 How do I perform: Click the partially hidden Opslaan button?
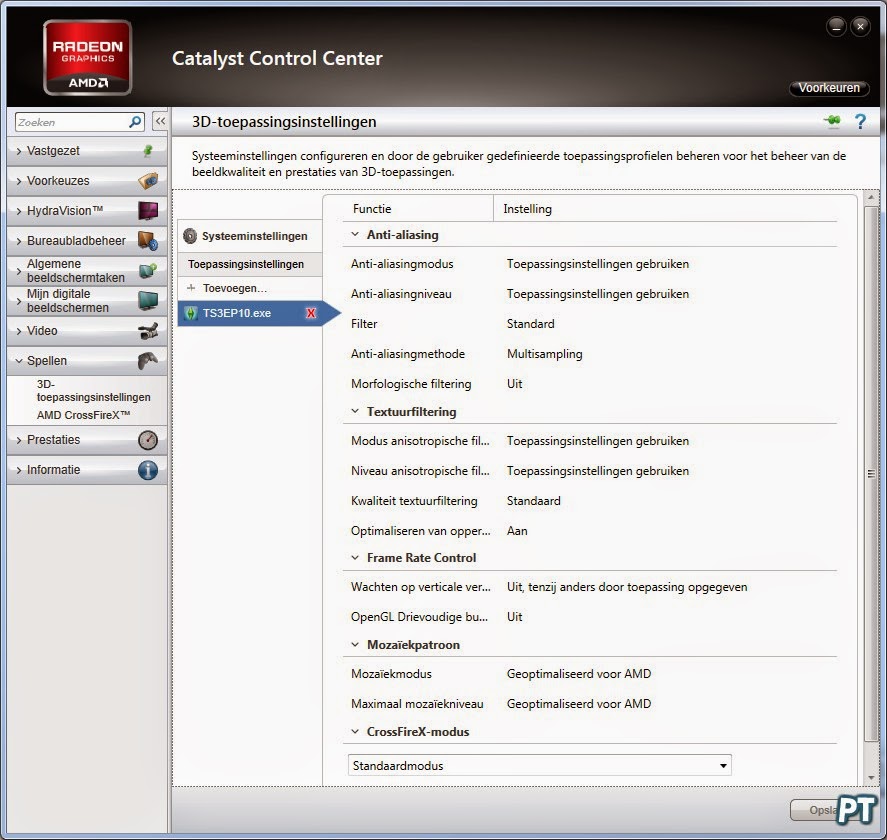pyautogui.click(x=813, y=810)
